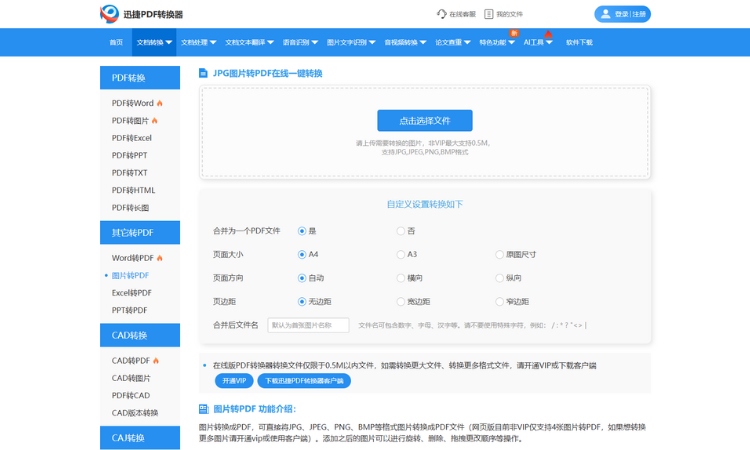Click the 开通VIP button
Viewport: 750px width, 450px height.
coord(233,381)
